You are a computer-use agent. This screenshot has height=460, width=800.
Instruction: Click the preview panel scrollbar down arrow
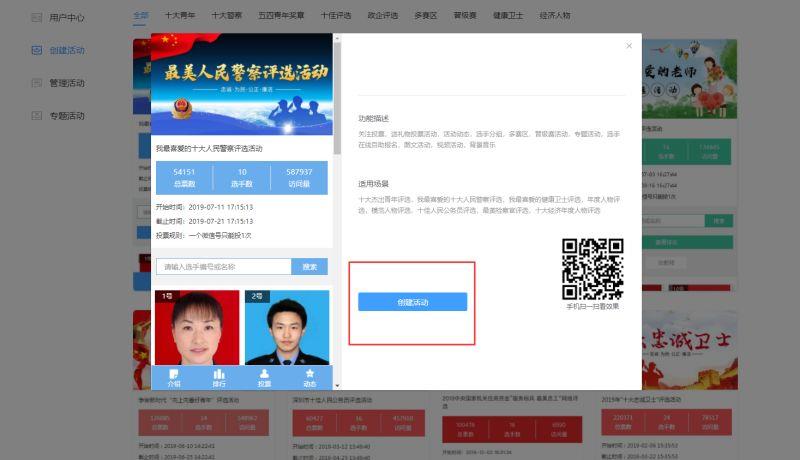pos(337,384)
